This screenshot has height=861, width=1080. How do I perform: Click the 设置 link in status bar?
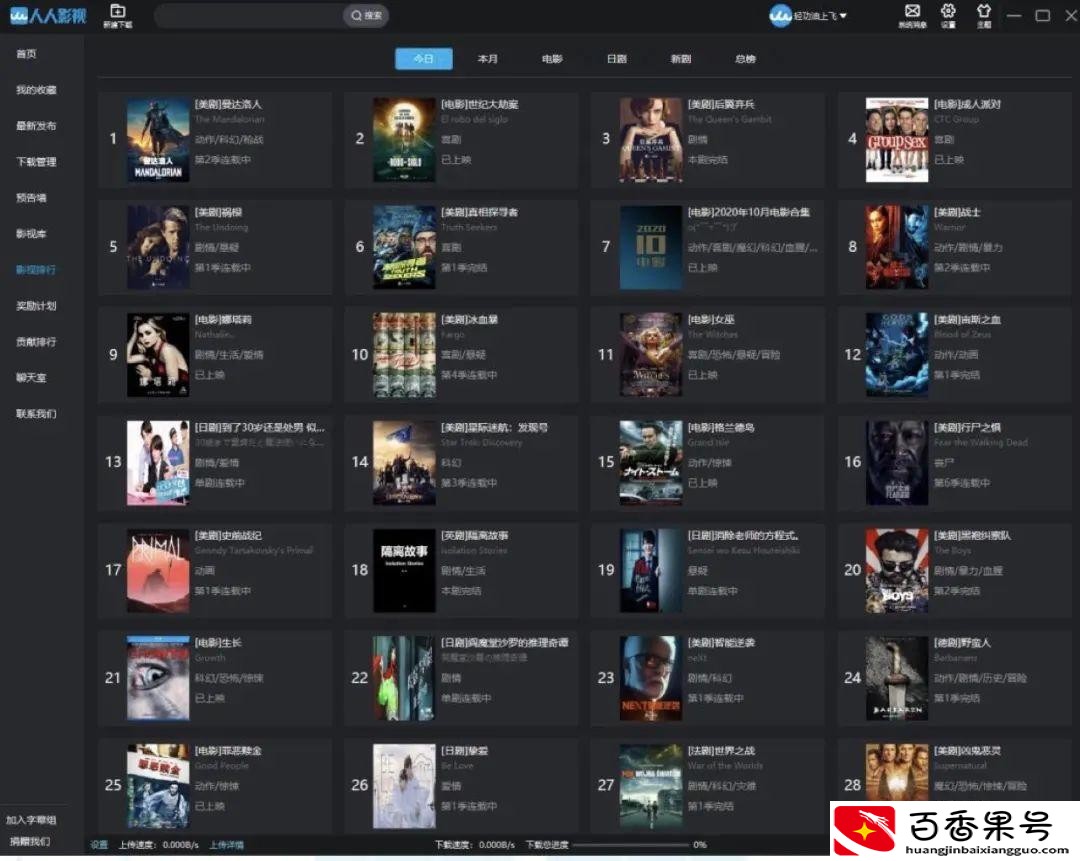pos(99,844)
